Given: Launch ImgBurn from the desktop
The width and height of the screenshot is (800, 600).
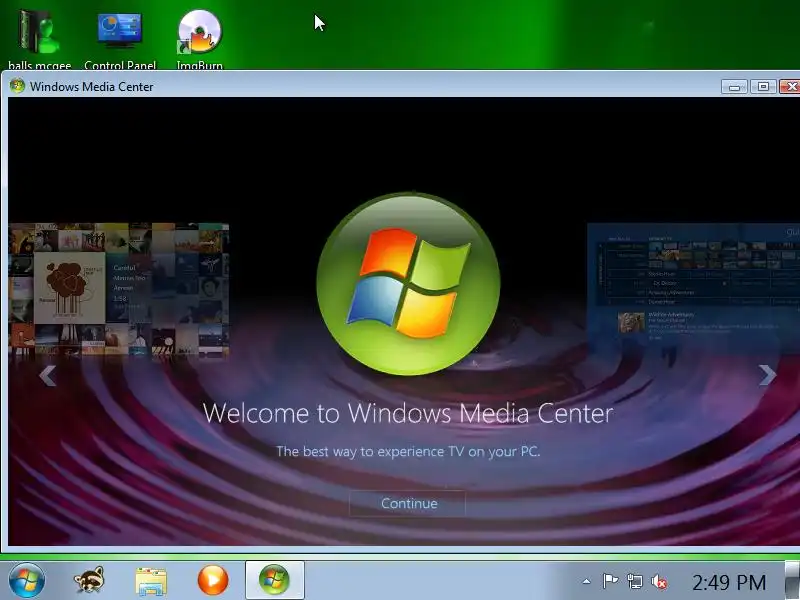Looking at the screenshot, I should (199, 39).
